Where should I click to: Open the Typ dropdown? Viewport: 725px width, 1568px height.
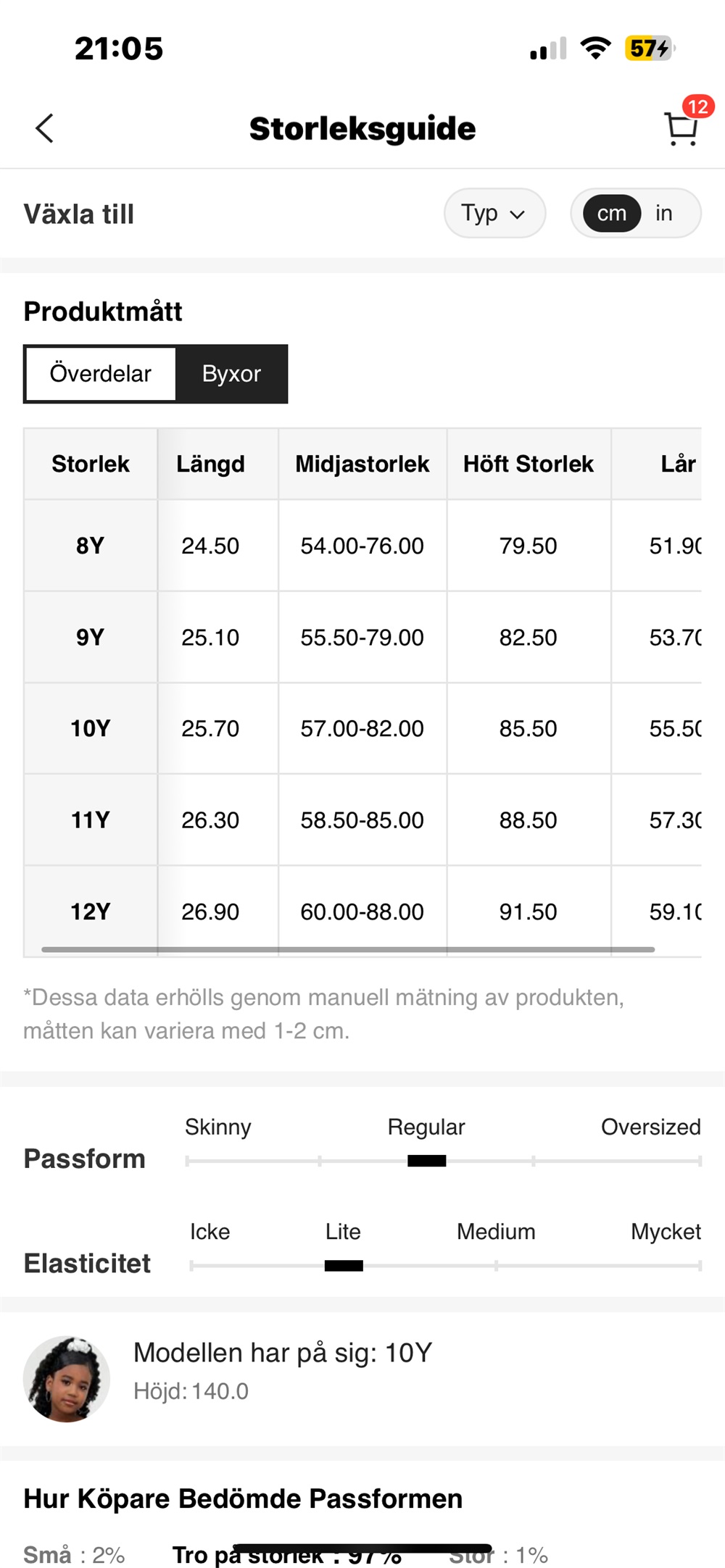(x=494, y=213)
